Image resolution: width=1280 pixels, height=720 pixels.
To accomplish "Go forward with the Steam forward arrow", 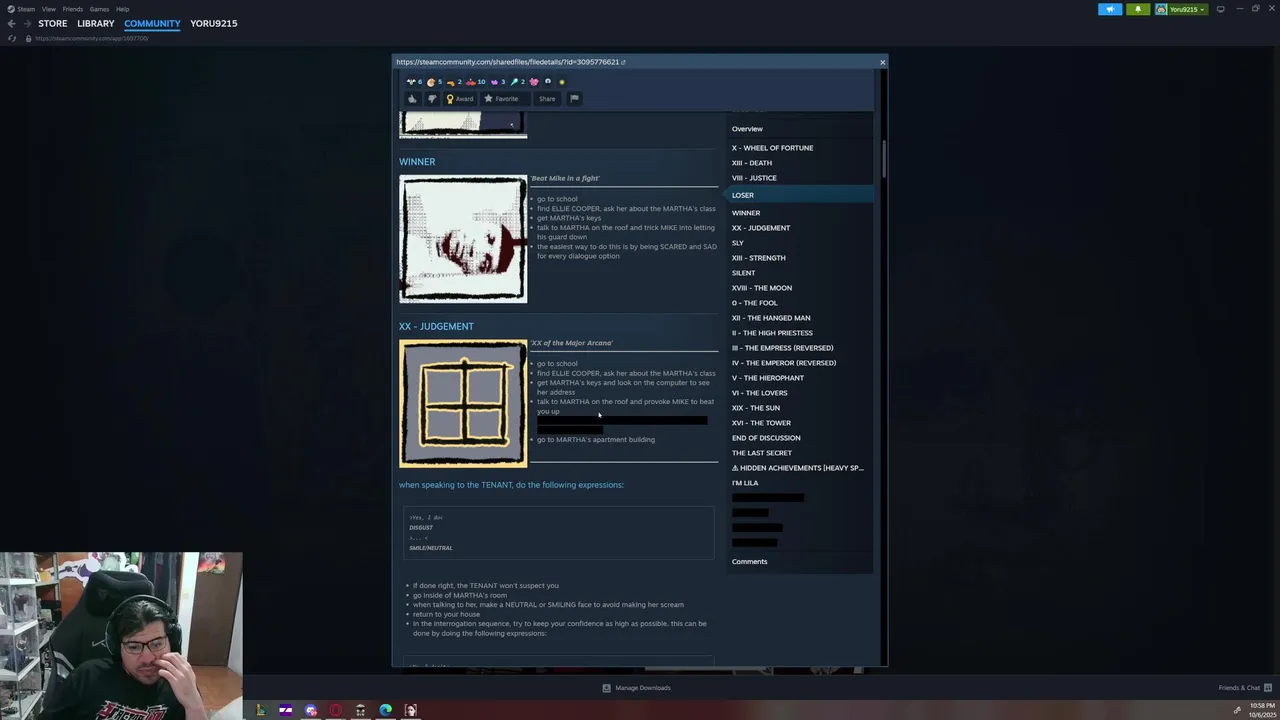I will click(26, 23).
